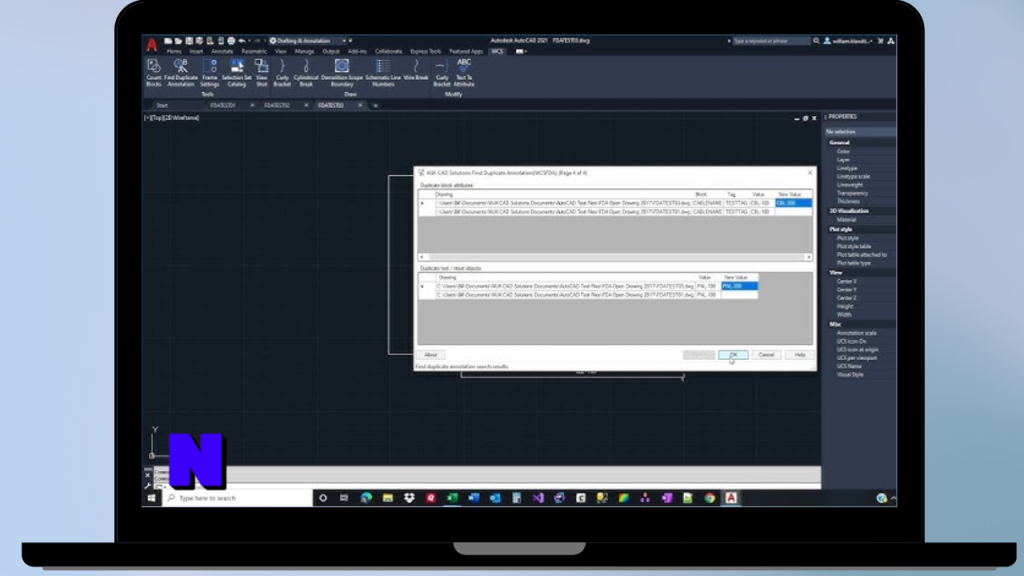
Task: Select Curly Bracket in Draw panel
Action: (x=282, y=72)
